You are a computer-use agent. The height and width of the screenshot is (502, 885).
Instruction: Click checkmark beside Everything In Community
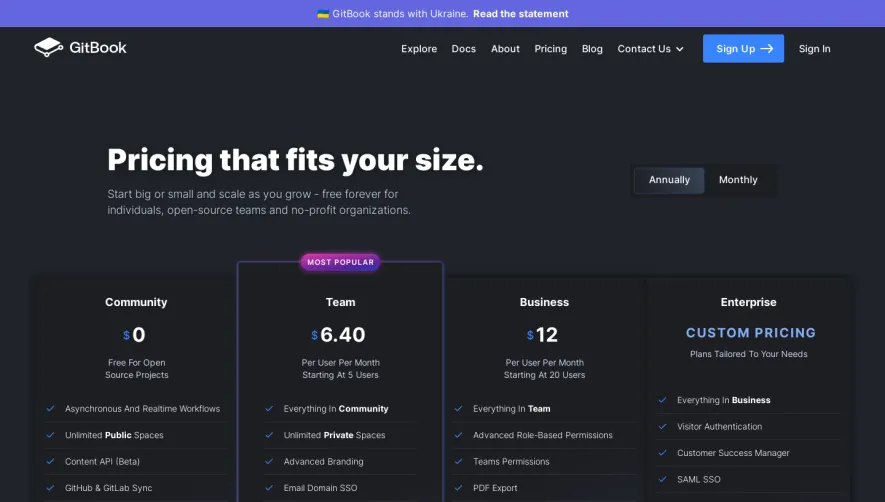pyautogui.click(x=269, y=408)
